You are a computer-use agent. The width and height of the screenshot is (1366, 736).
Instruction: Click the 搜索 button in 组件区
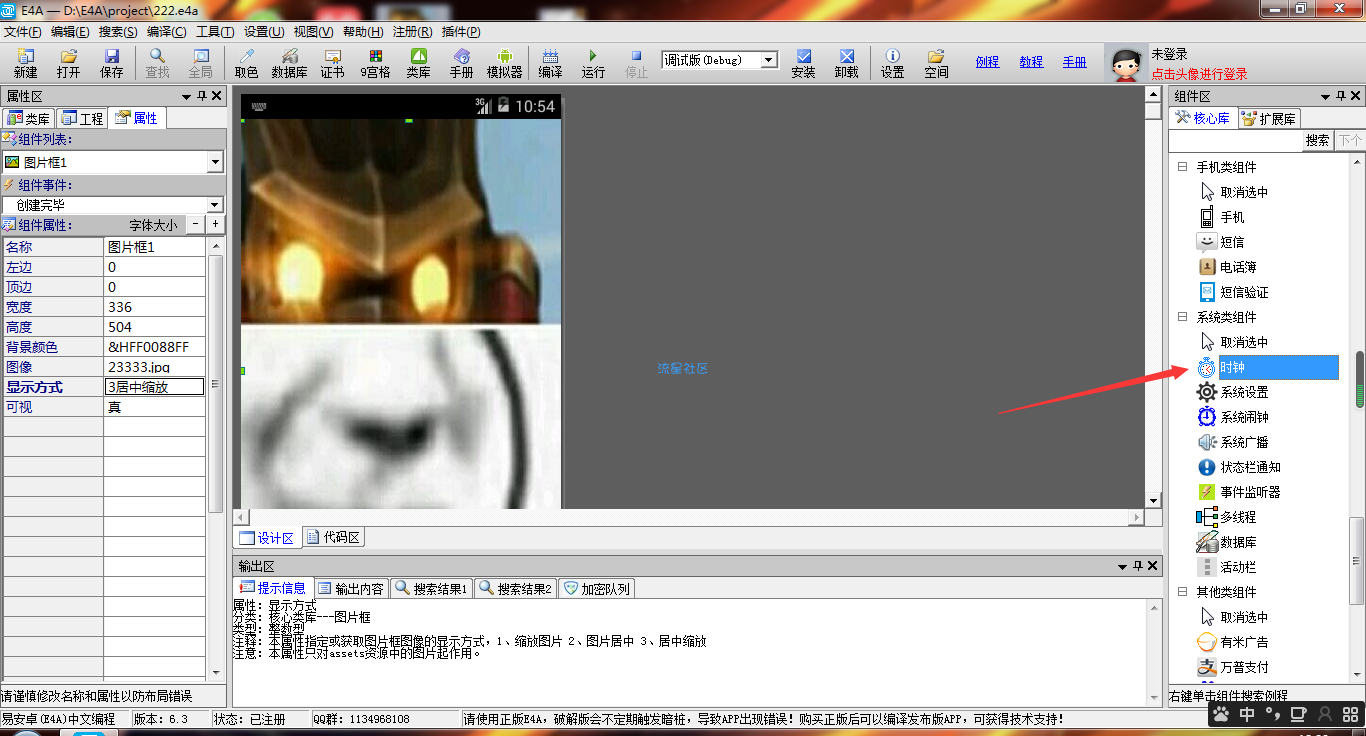[x=1318, y=141]
